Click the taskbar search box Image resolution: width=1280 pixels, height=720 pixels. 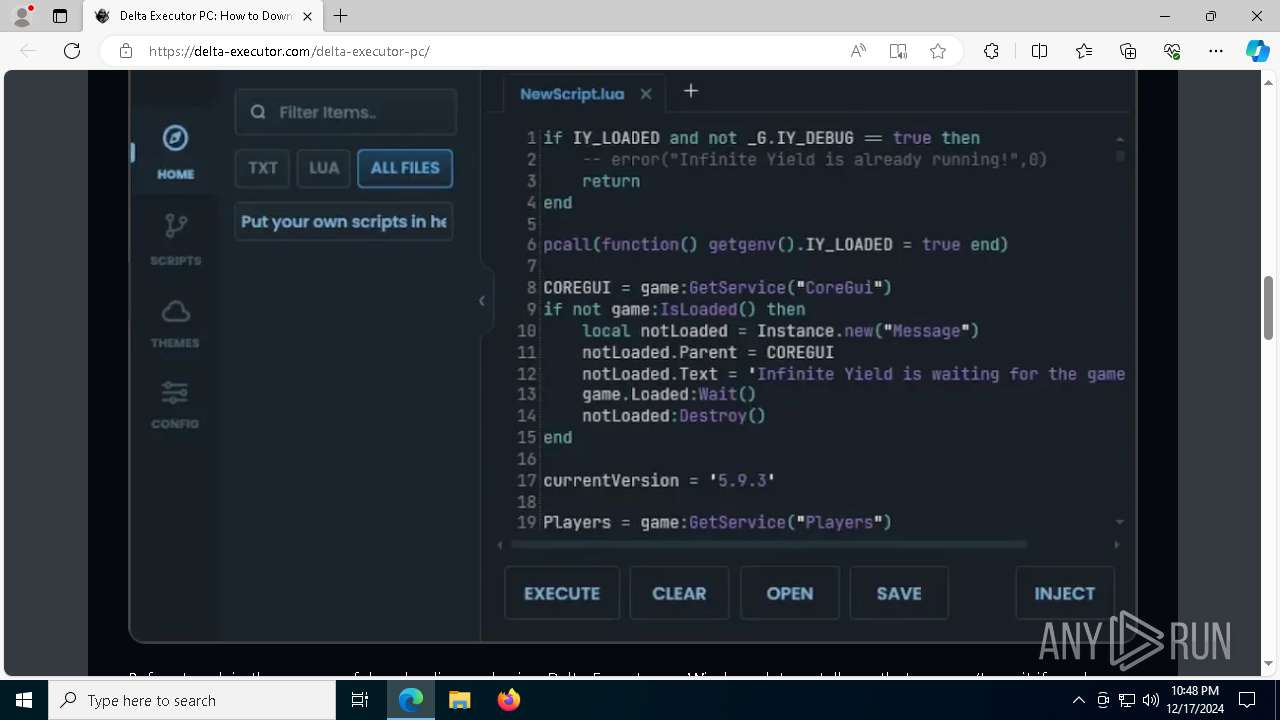(x=192, y=700)
